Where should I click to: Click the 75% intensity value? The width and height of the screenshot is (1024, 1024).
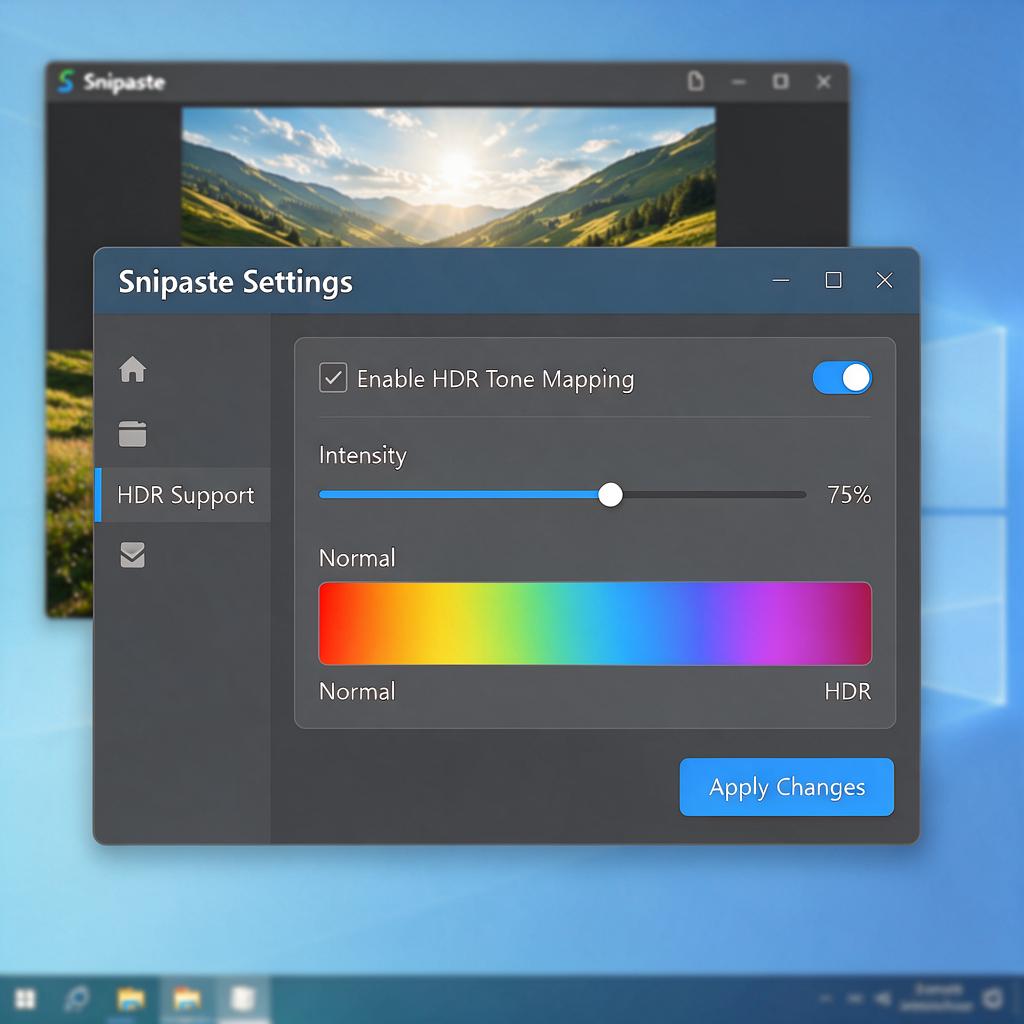pos(849,494)
